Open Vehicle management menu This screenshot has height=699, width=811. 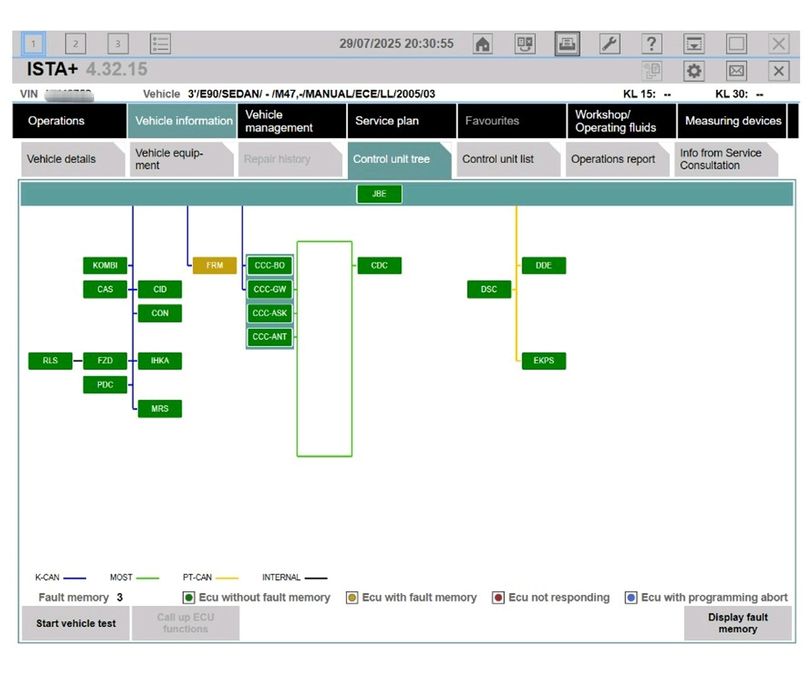coord(292,121)
